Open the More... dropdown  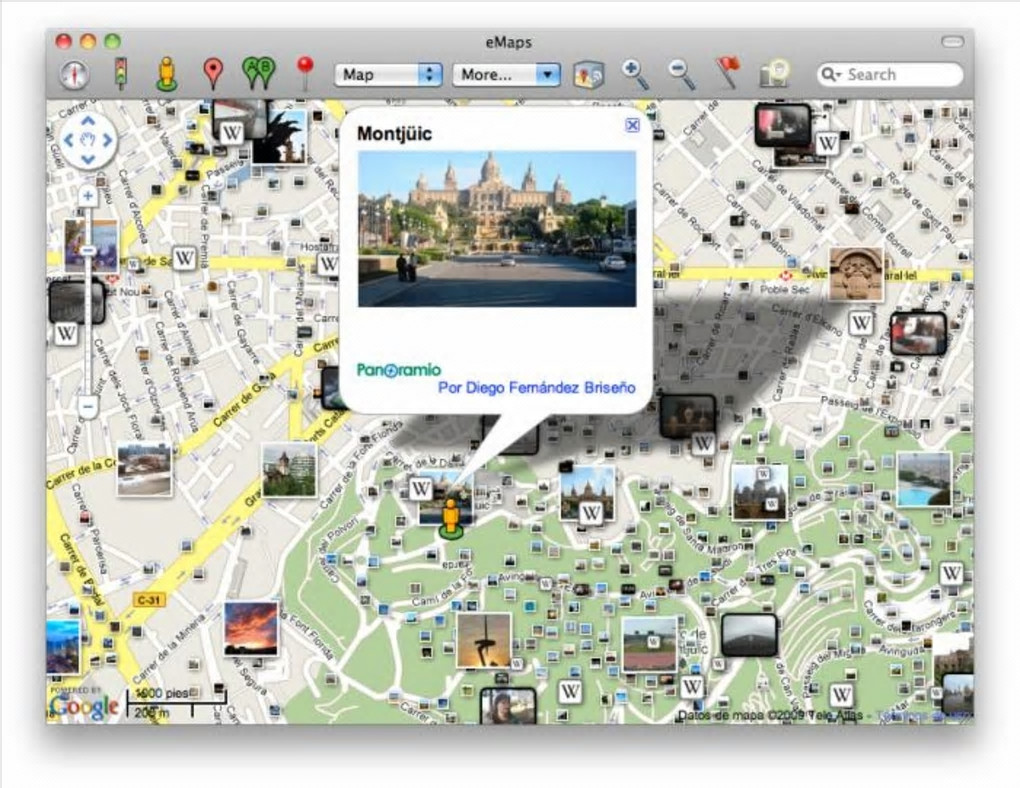pyautogui.click(x=506, y=74)
